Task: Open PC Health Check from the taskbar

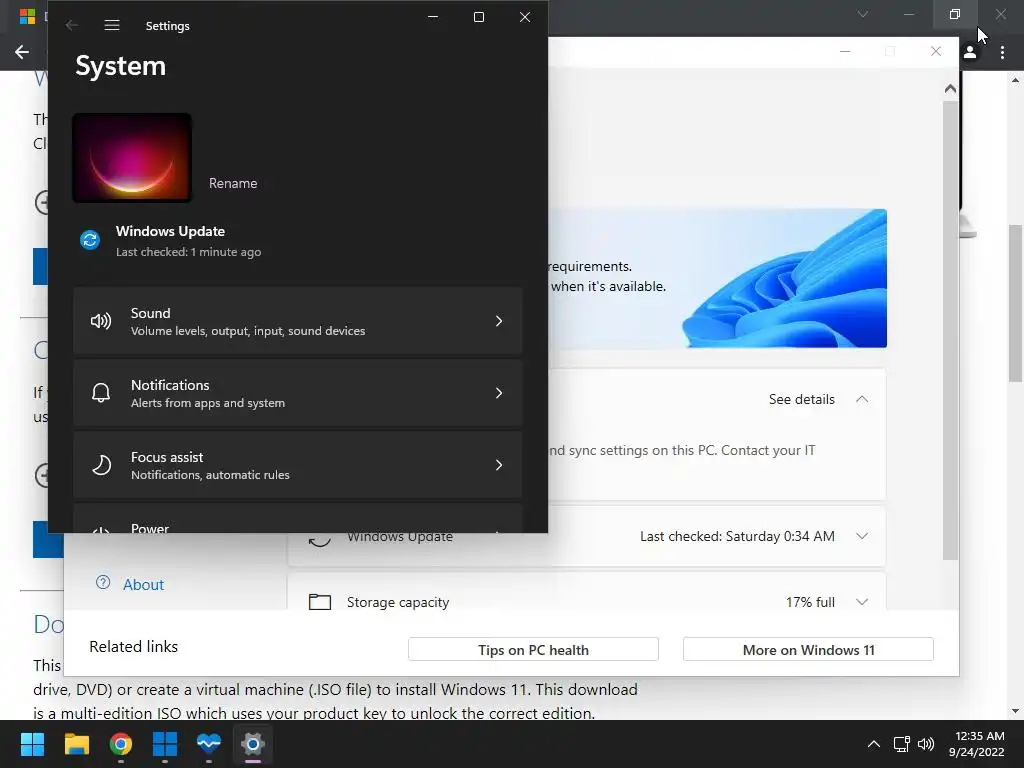Action: pyautogui.click(x=209, y=744)
